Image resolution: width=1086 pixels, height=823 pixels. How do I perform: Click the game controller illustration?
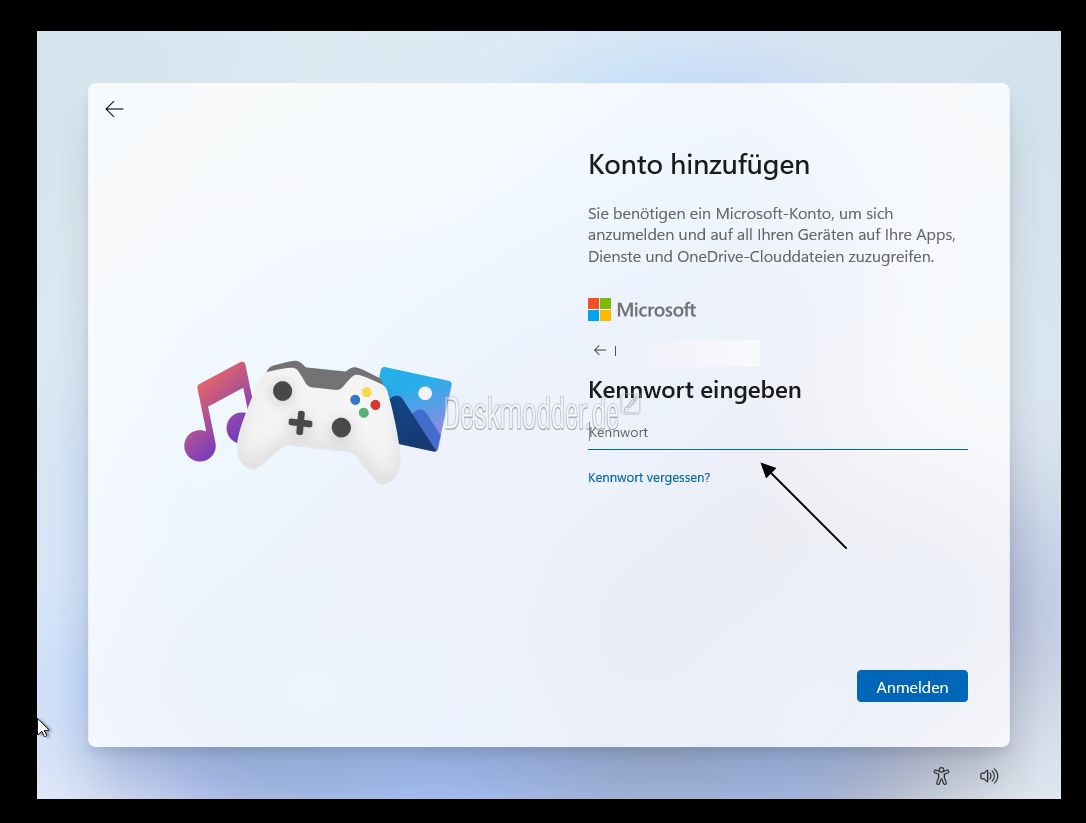pos(319,420)
